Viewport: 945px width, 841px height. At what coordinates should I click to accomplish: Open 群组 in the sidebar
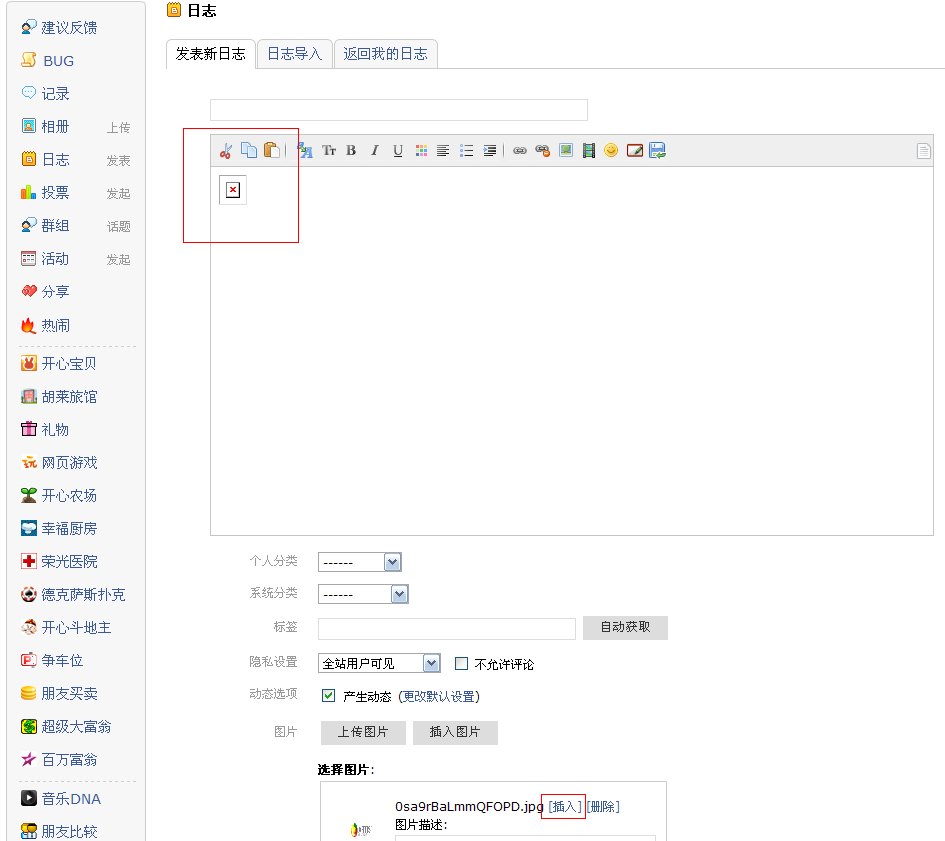55,225
